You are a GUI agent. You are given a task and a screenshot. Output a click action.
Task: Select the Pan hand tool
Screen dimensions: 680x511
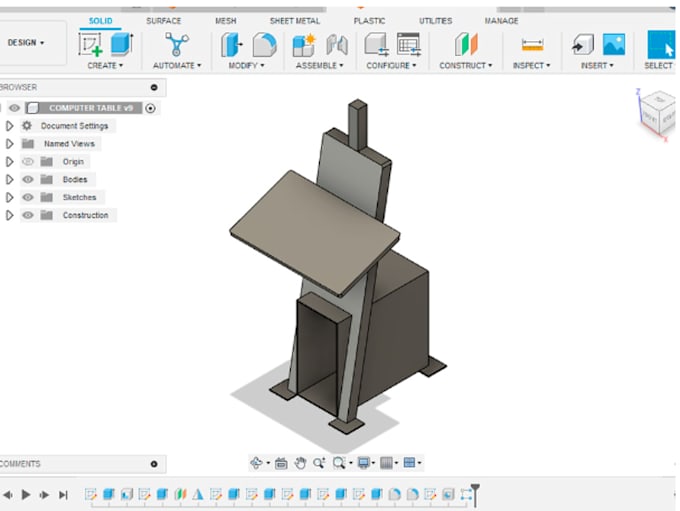pos(300,463)
